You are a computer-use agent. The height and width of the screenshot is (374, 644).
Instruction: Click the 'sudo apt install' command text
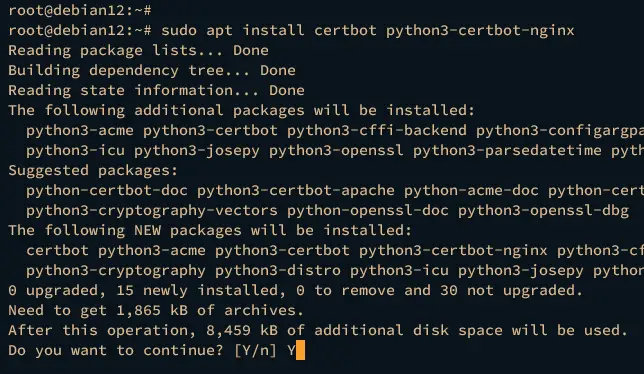tap(233, 30)
